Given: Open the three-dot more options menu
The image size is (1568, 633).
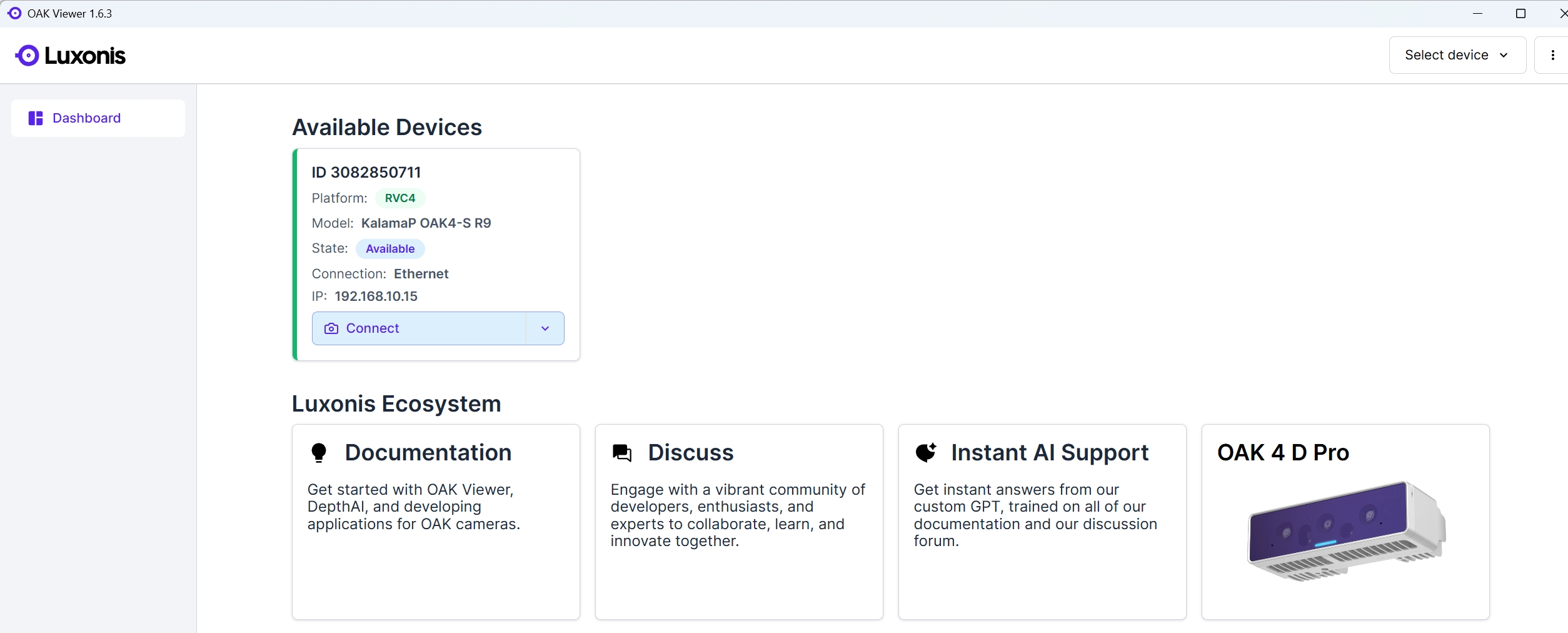Looking at the screenshot, I should click(x=1552, y=55).
